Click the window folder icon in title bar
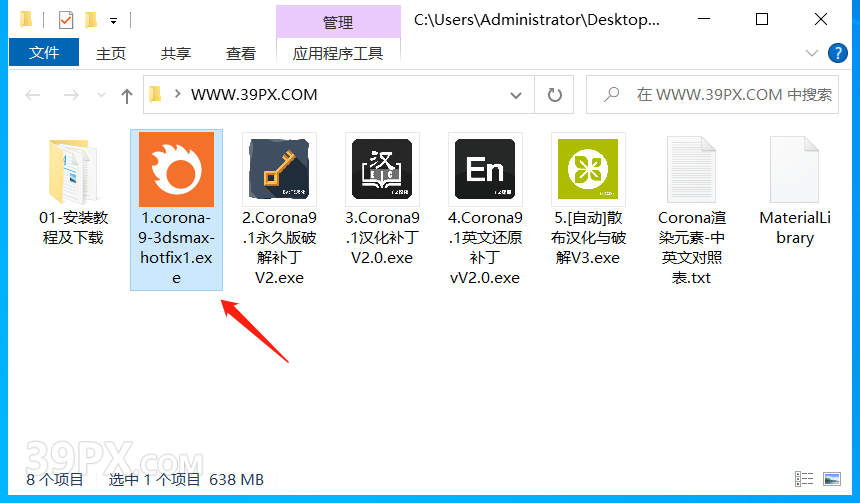 pos(26,20)
